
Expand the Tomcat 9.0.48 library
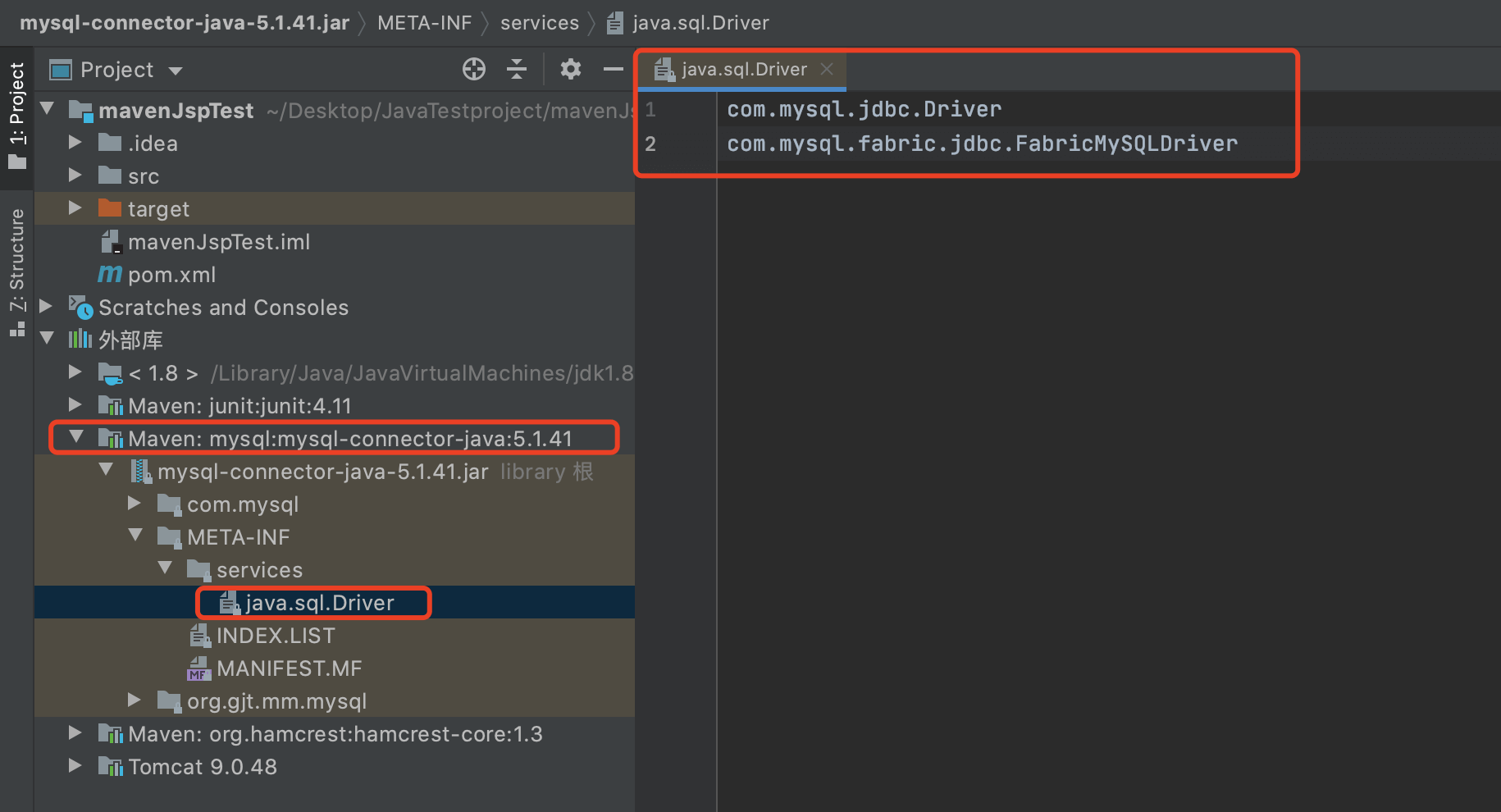point(75,766)
